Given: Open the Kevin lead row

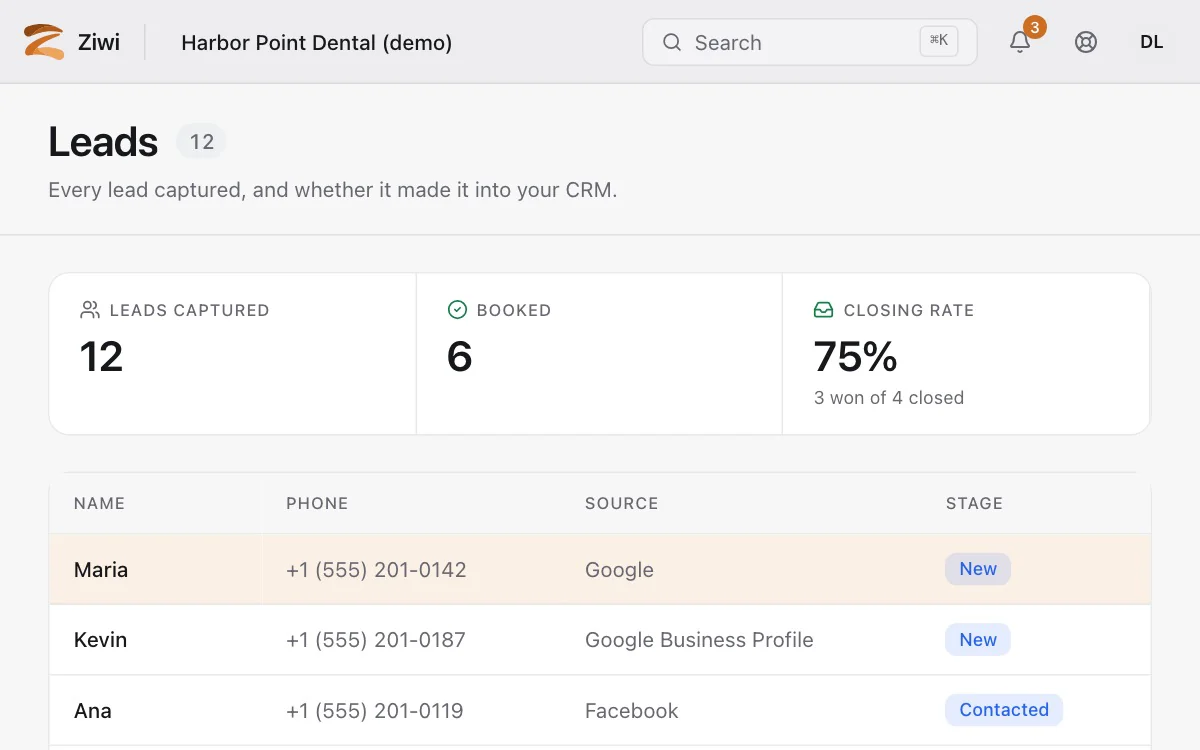Looking at the screenshot, I should pyautogui.click(x=600, y=640).
